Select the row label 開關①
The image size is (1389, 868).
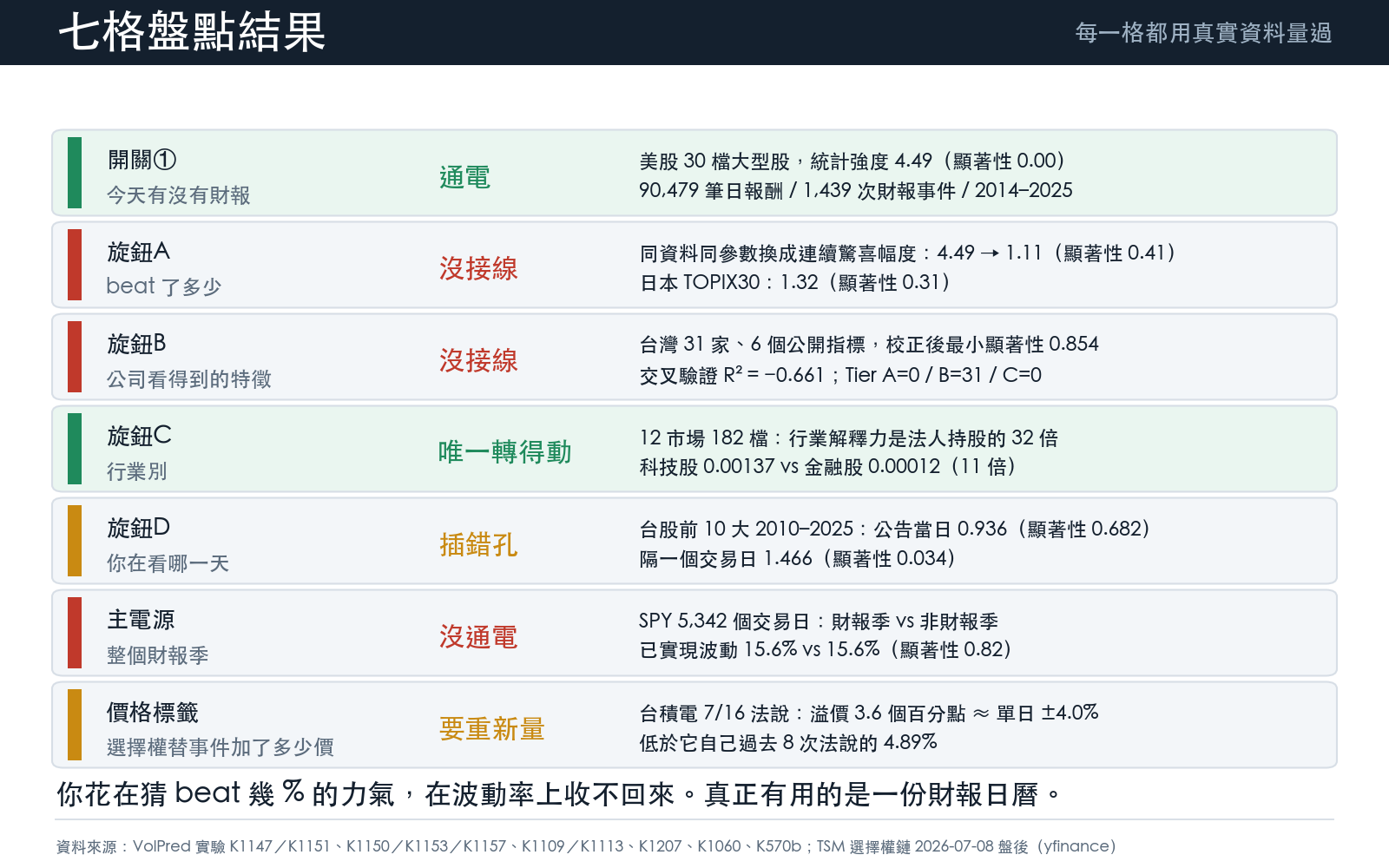click(x=142, y=160)
